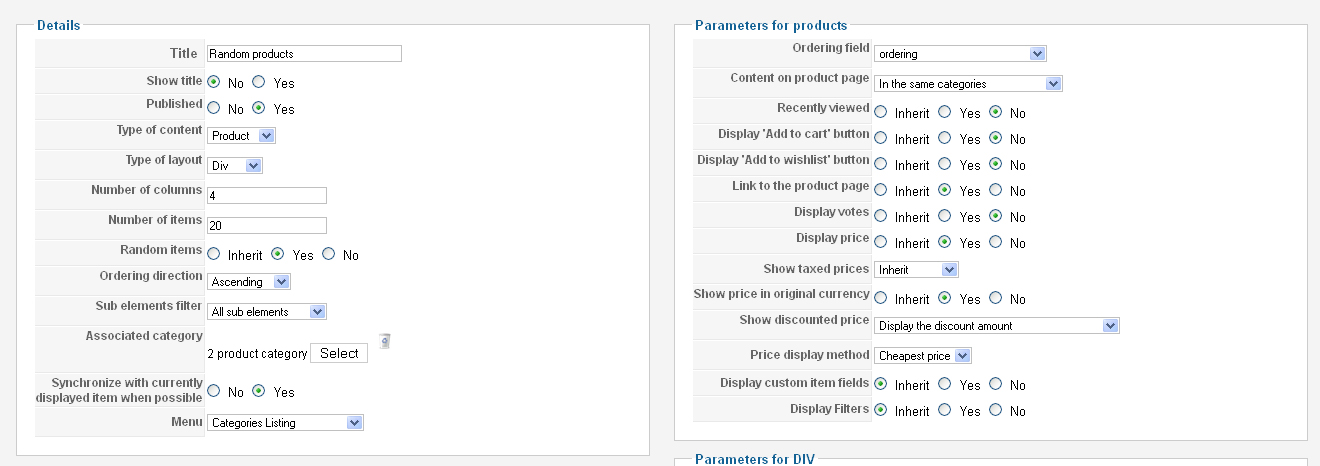Click the Number of items field
The height and width of the screenshot is (466, 1320).
267,226
